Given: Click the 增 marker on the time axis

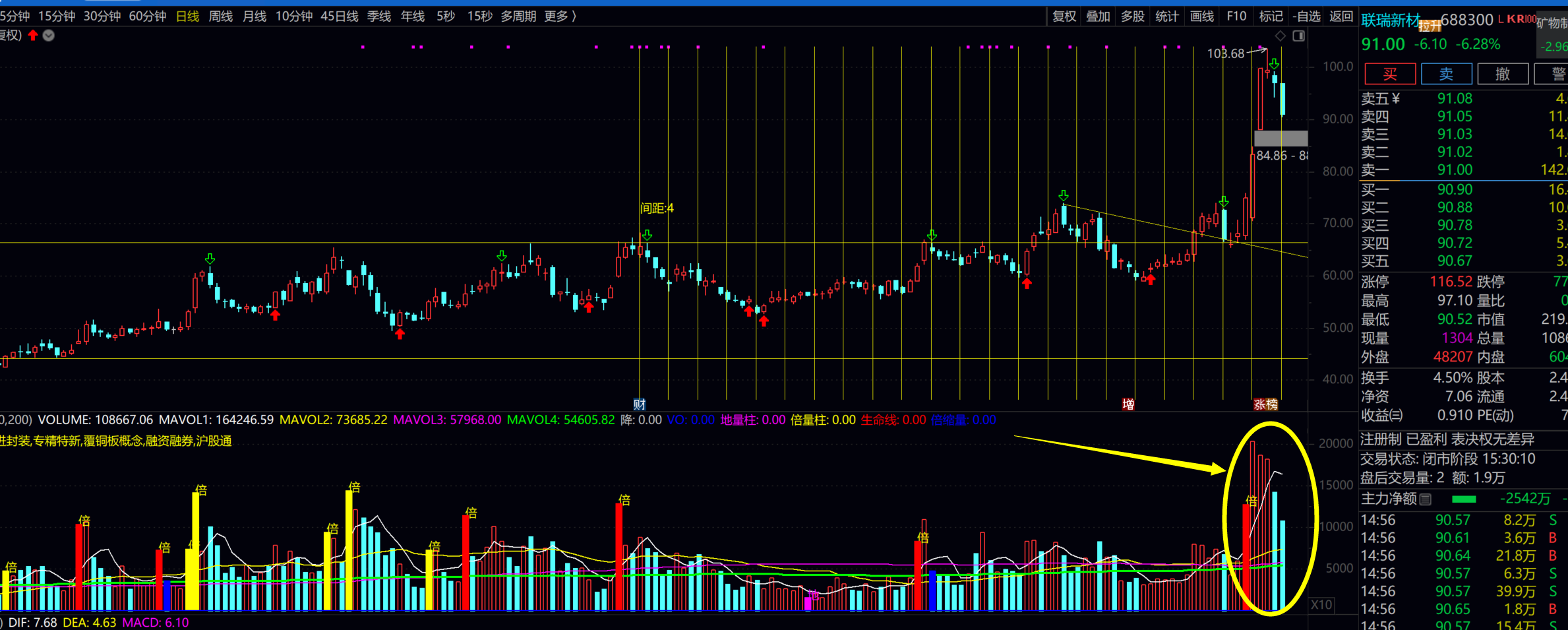Looking at the screenshot, I should point(1128,404).
